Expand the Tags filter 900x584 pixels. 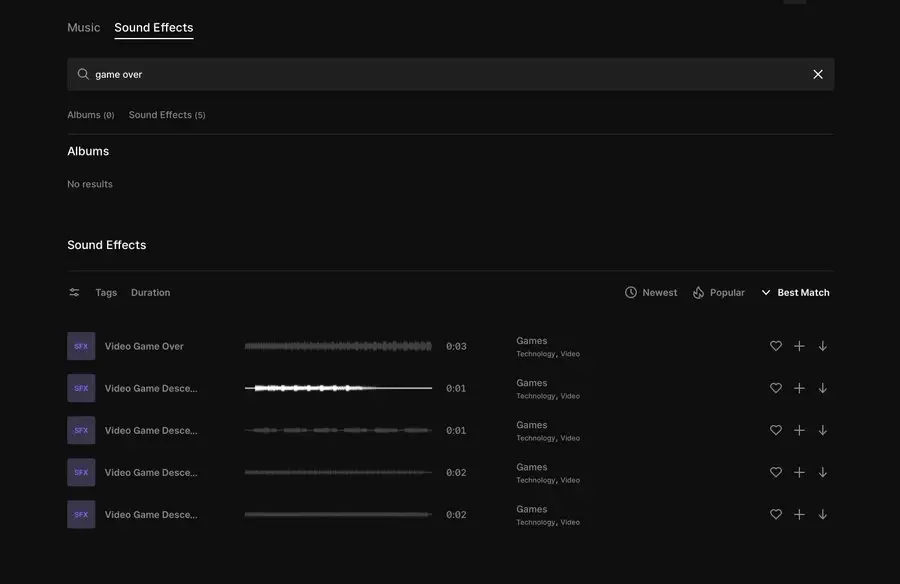[x=106, y=293]
